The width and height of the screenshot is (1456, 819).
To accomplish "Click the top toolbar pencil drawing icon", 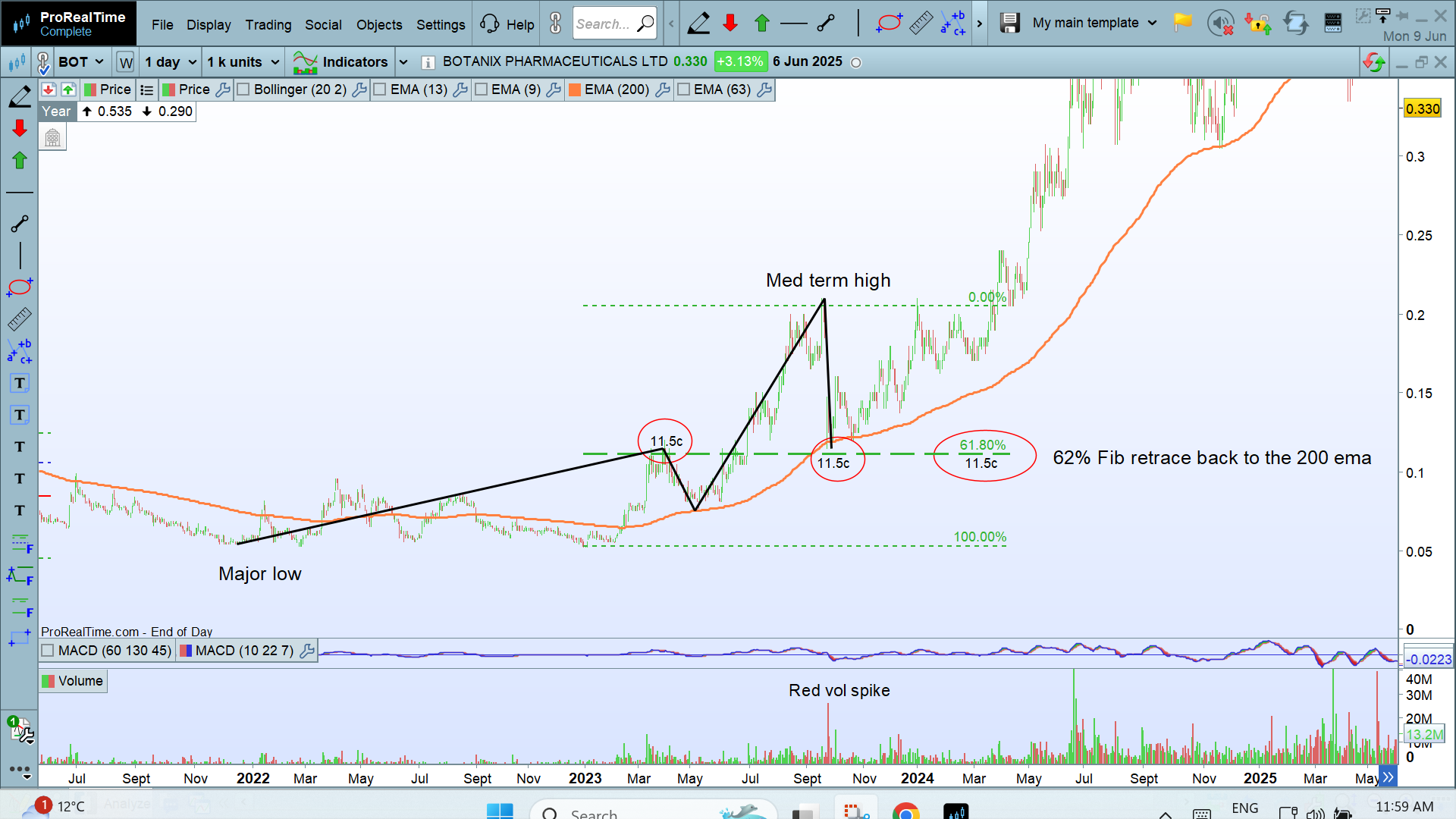I will pos(698,24).
